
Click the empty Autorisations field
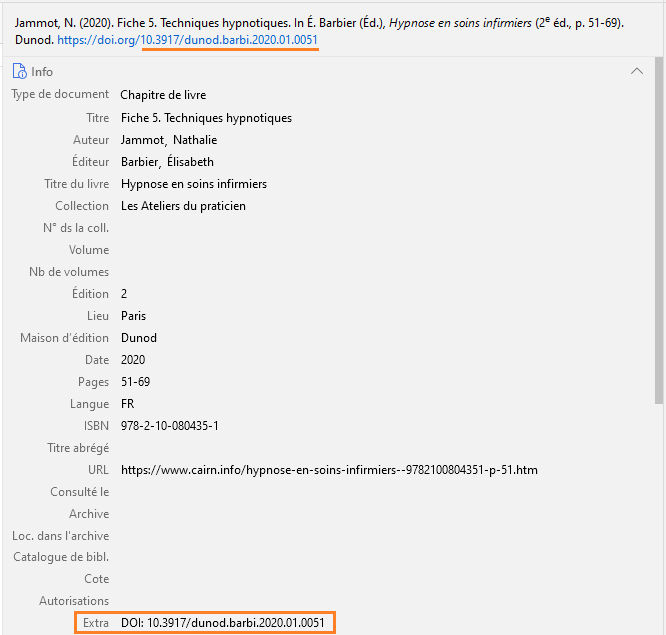(x=382, y=601)
